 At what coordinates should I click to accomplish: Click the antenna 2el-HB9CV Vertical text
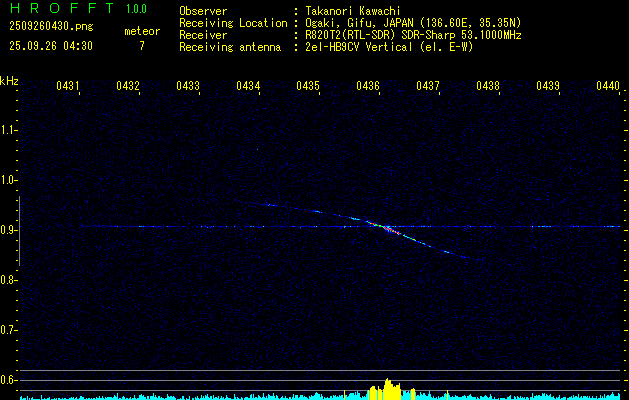click(389, 47)
